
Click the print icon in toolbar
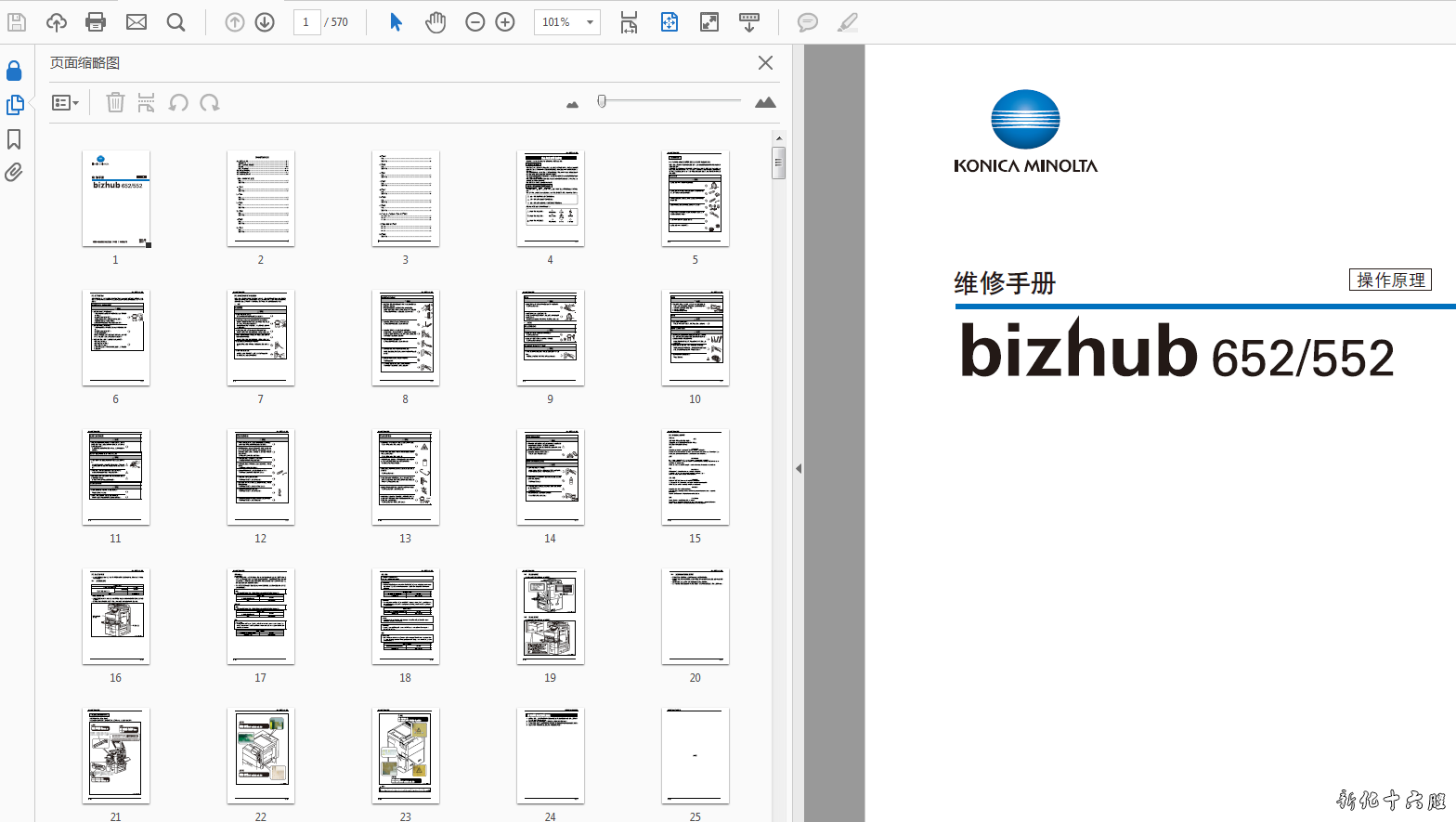point(96,22)
